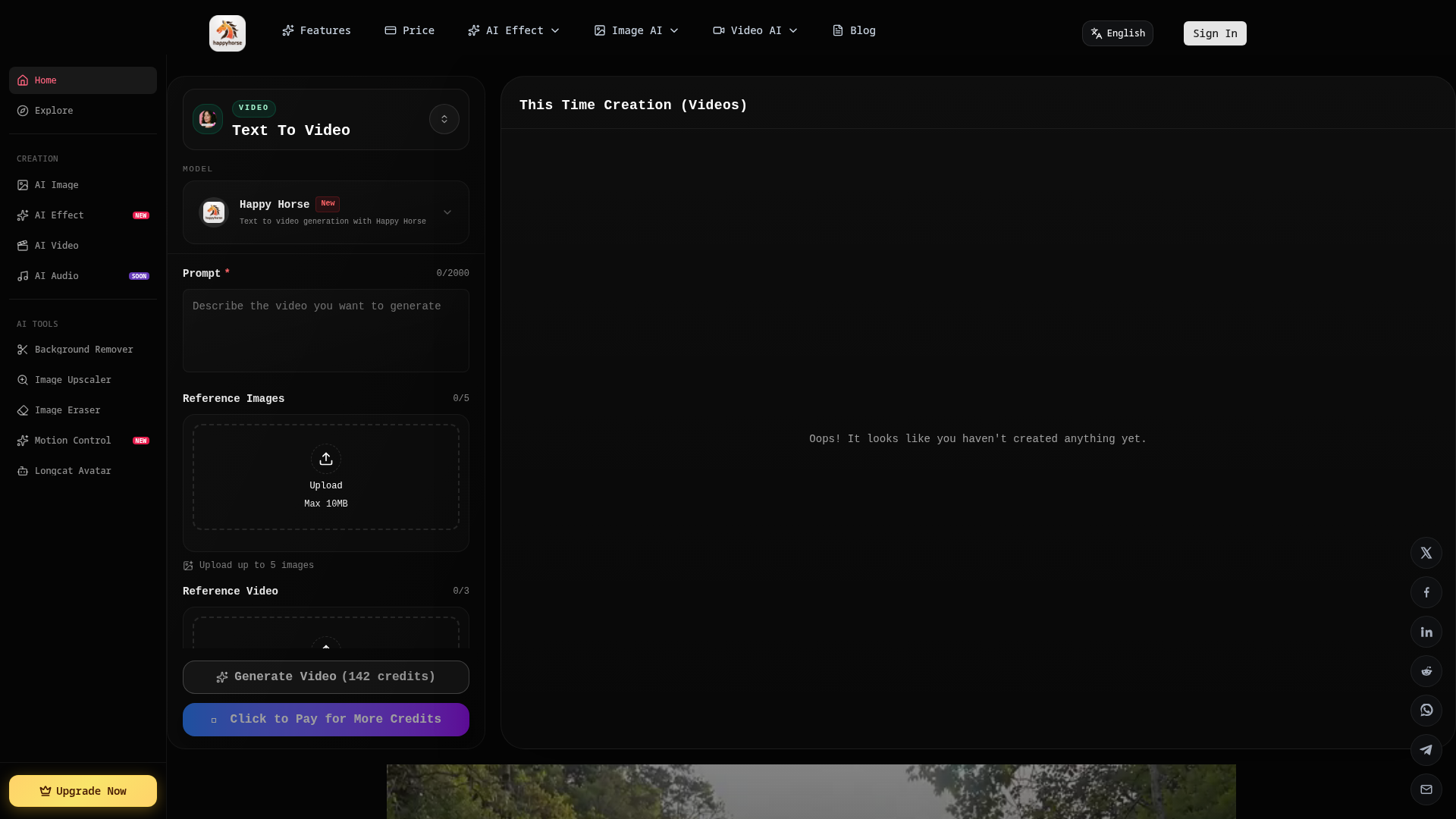Share via Reddit icon
This screenshot has width=1456, height=819.
click(x=1426, y=671)
